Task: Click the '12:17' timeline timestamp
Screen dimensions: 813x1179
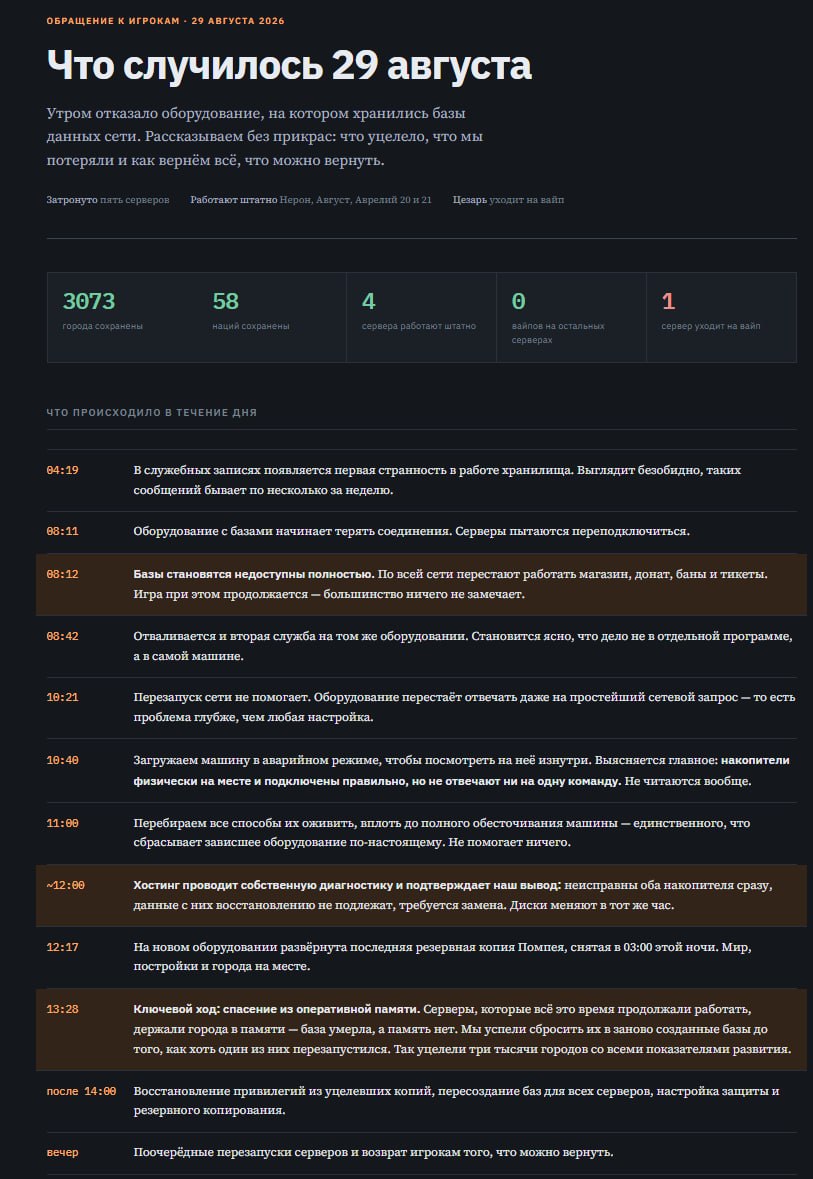Action: coord(62,947)
